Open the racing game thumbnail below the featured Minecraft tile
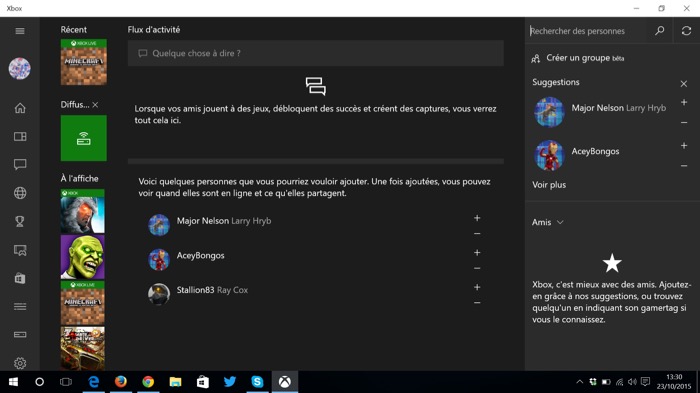 pyautogui.click(x=83, y=348)
